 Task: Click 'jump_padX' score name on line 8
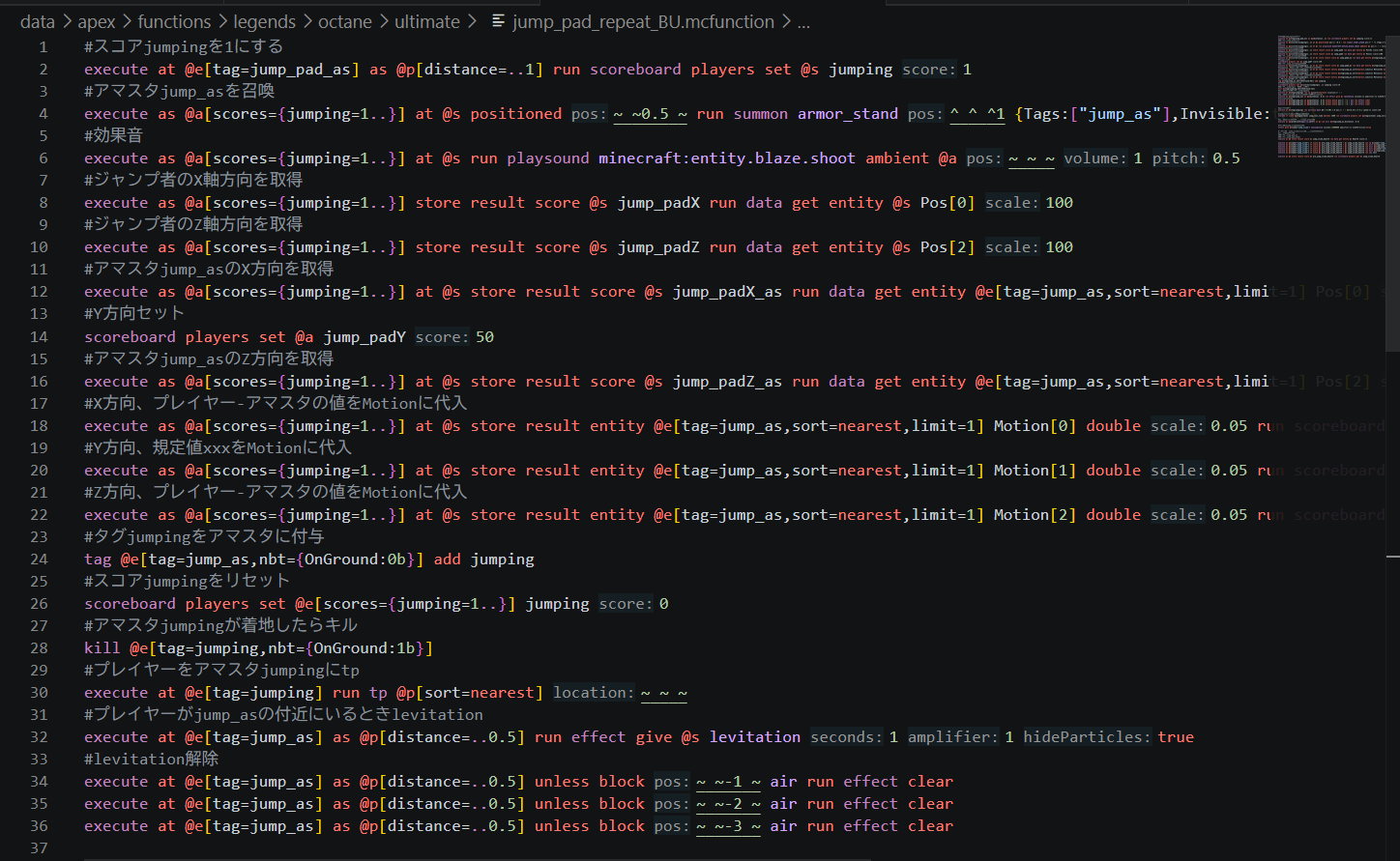[x=658, y=203]
